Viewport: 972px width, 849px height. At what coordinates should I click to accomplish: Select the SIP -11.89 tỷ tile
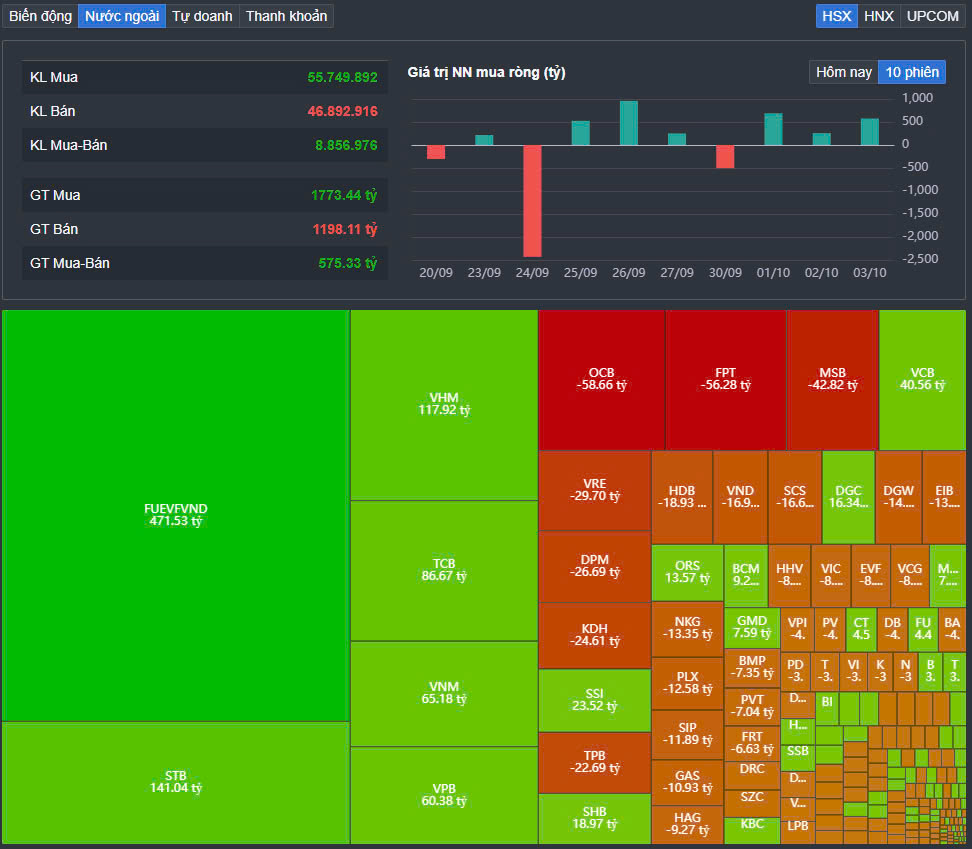[687, 734]
